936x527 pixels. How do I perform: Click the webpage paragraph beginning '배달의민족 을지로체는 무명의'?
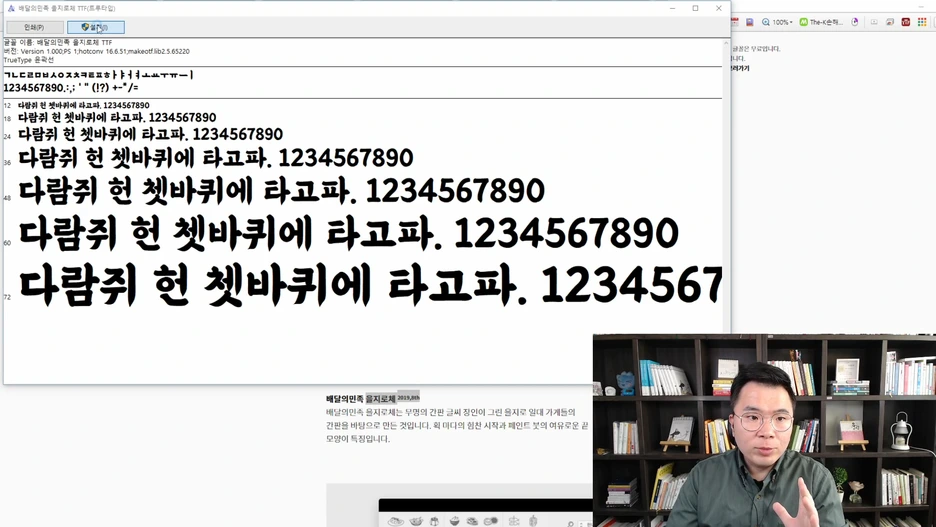pyautogui.click(x=457, y=426)
